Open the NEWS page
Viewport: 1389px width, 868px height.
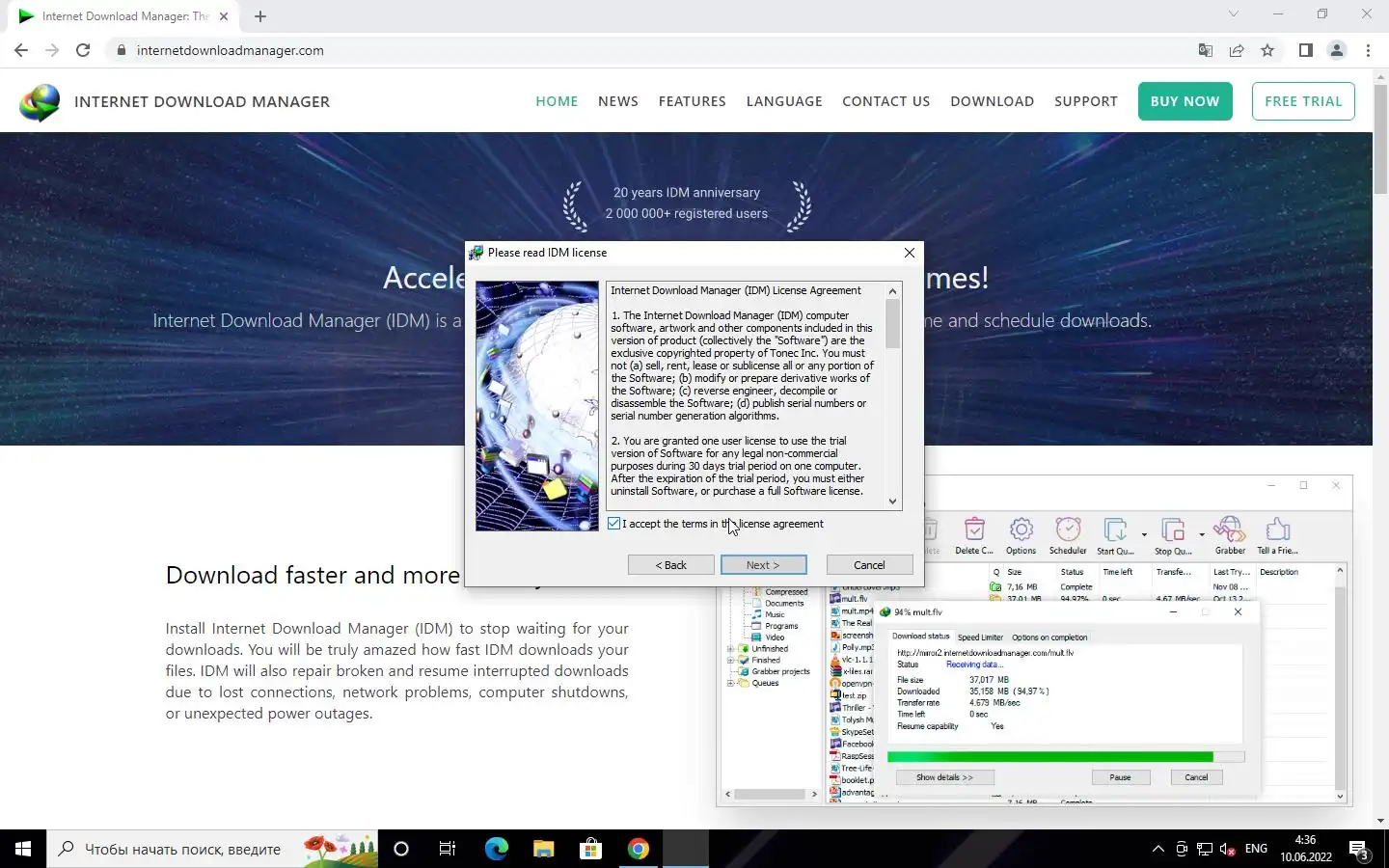[x=618, y=101]
